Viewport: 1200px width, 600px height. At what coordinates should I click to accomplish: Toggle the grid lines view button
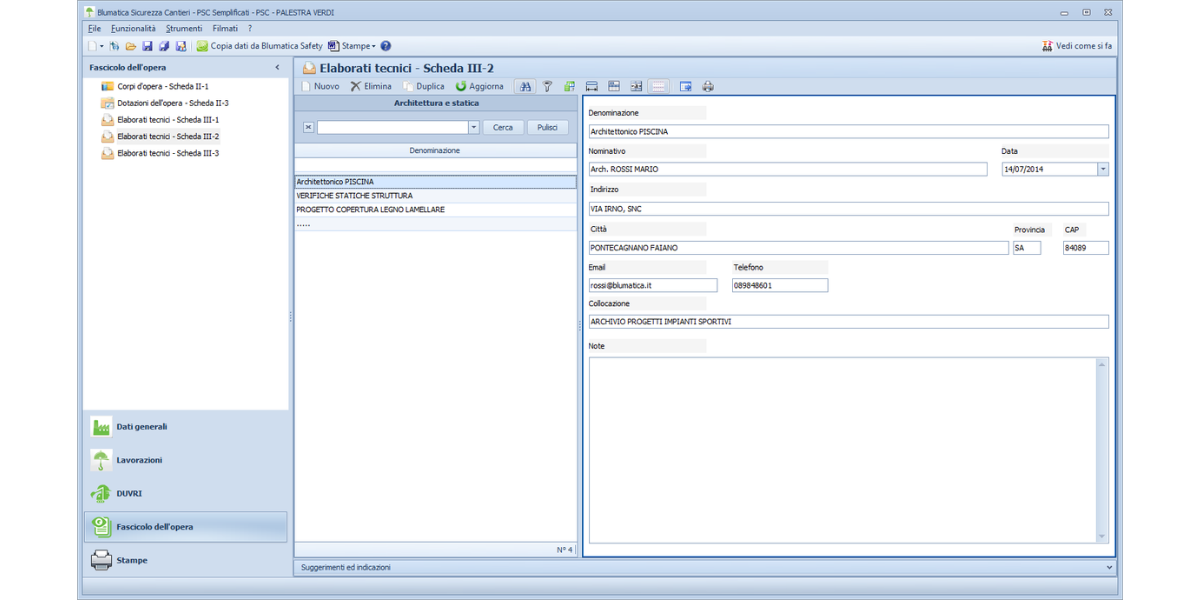pyautogui.click(x=658, y=87)
